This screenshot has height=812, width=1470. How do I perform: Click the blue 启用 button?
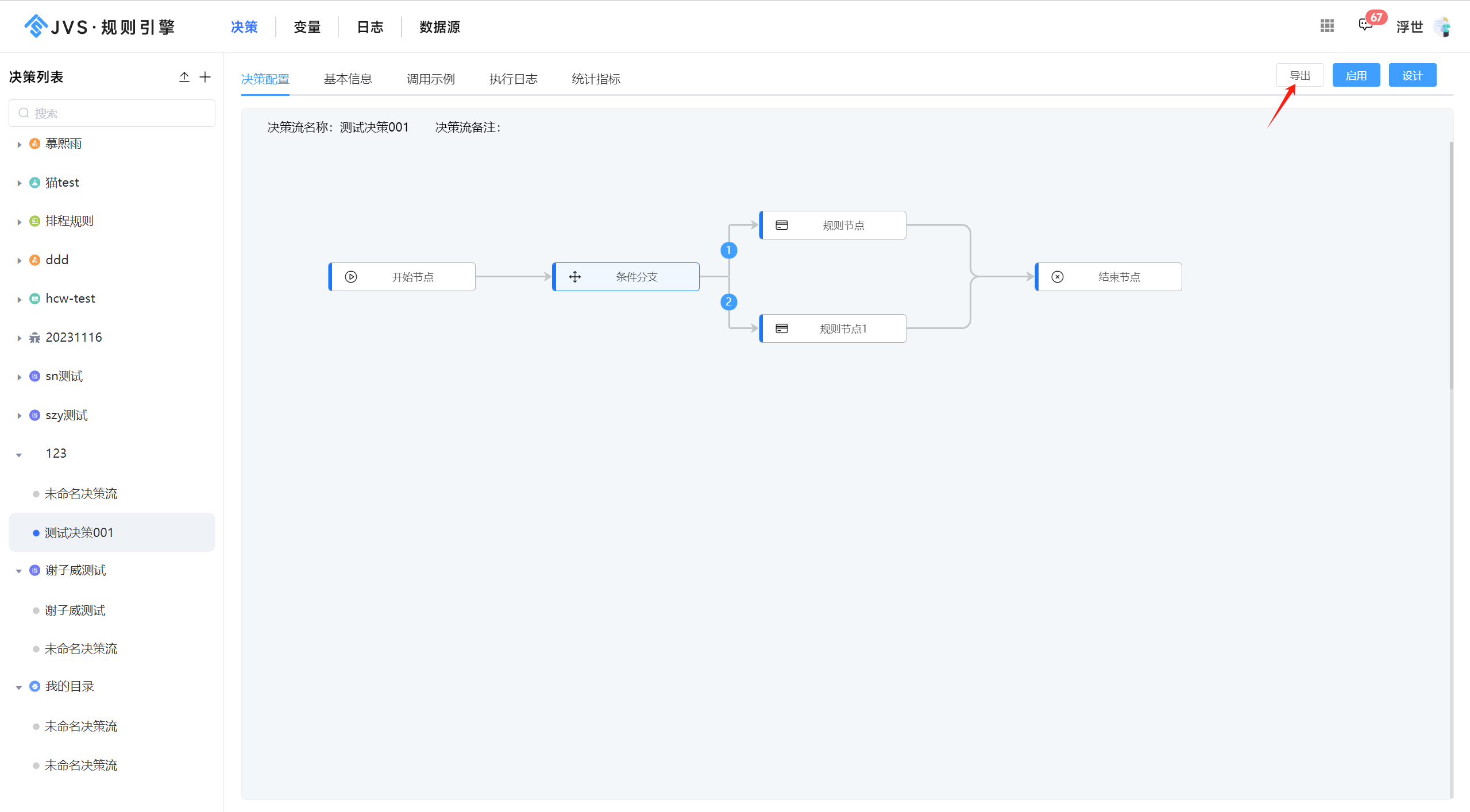[x=1356, y=76]
